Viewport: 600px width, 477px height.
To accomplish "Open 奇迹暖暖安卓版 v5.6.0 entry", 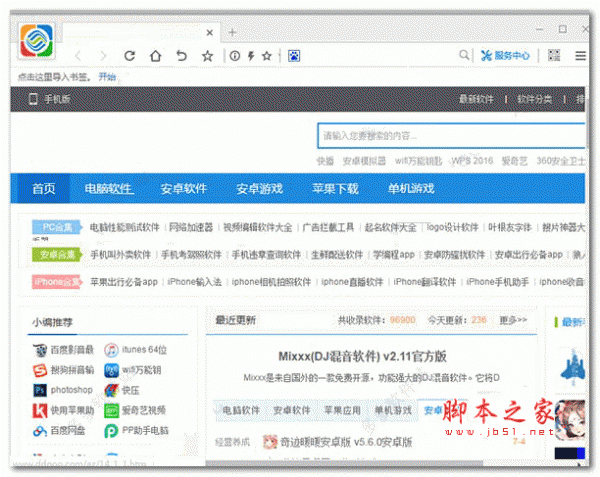I will pyautogui.click(x=346, y=443).
